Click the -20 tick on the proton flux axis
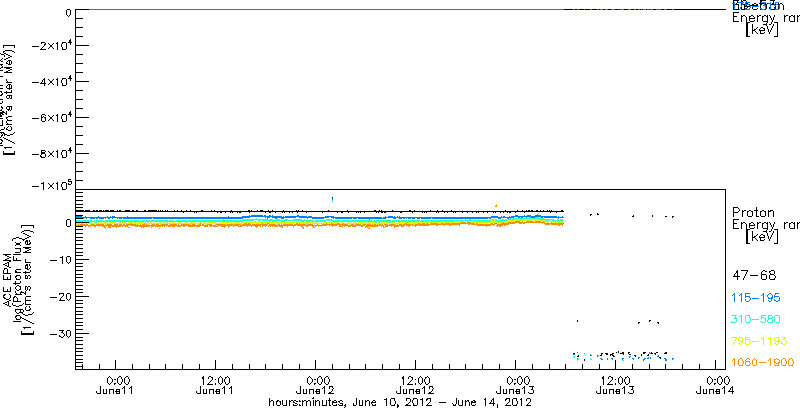The width and height of the screenshot is (800, 410). [60, 296]
